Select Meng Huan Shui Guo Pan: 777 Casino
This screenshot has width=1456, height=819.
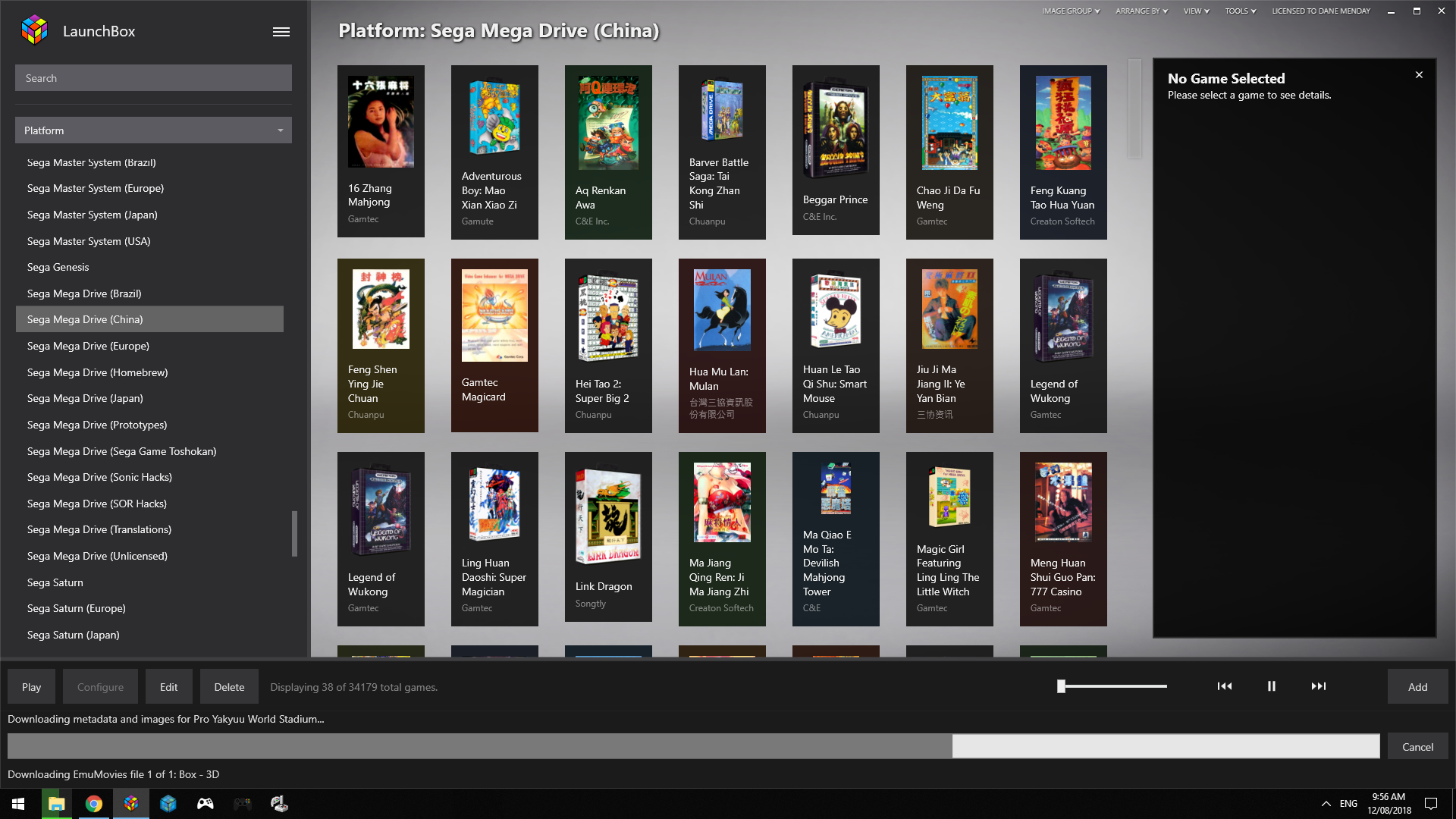pyautogui.click(x=1063, y=539)
